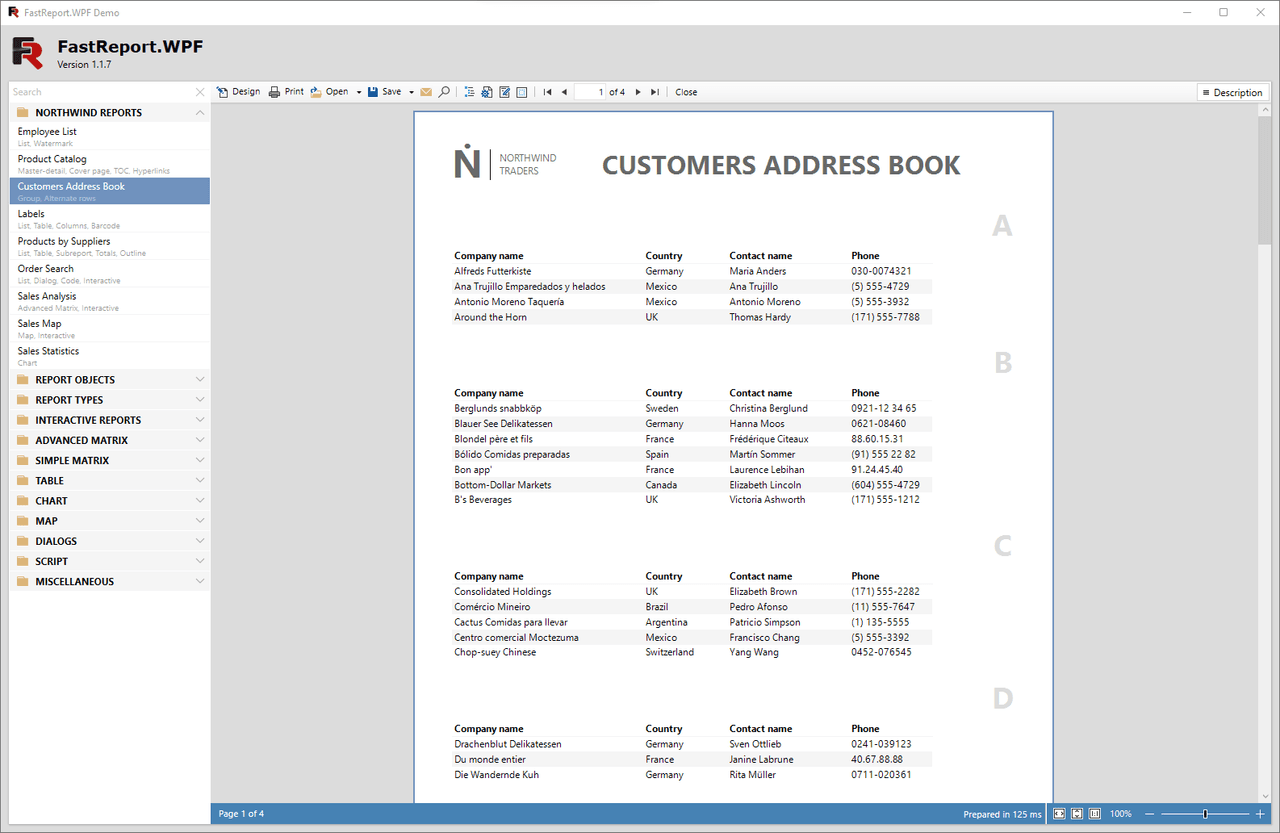Open page setup settings
This screenshot has height=833, width=1280.
click(487, 92)
